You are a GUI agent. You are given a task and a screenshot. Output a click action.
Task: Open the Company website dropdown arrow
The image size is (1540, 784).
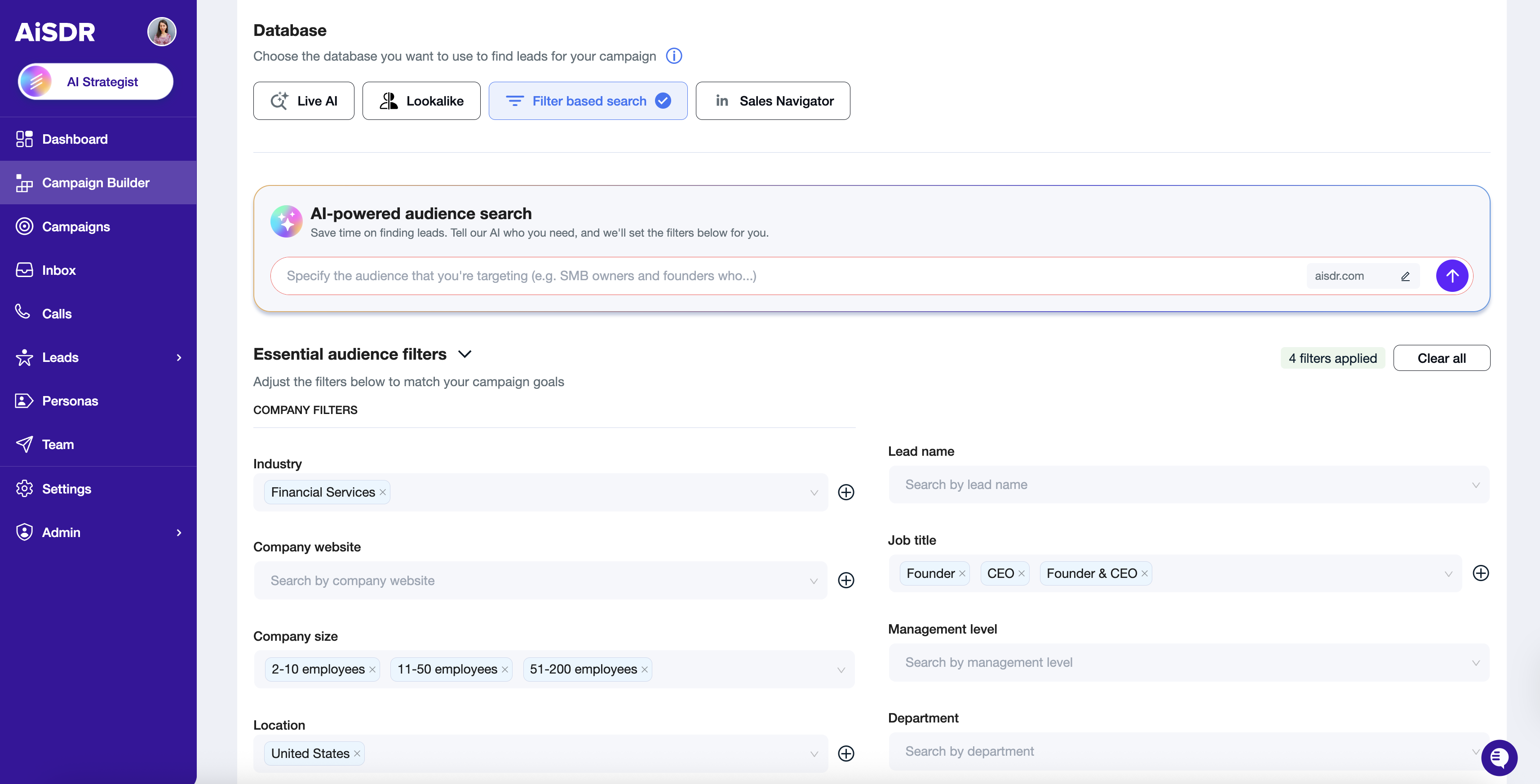[x=813, y=581]
